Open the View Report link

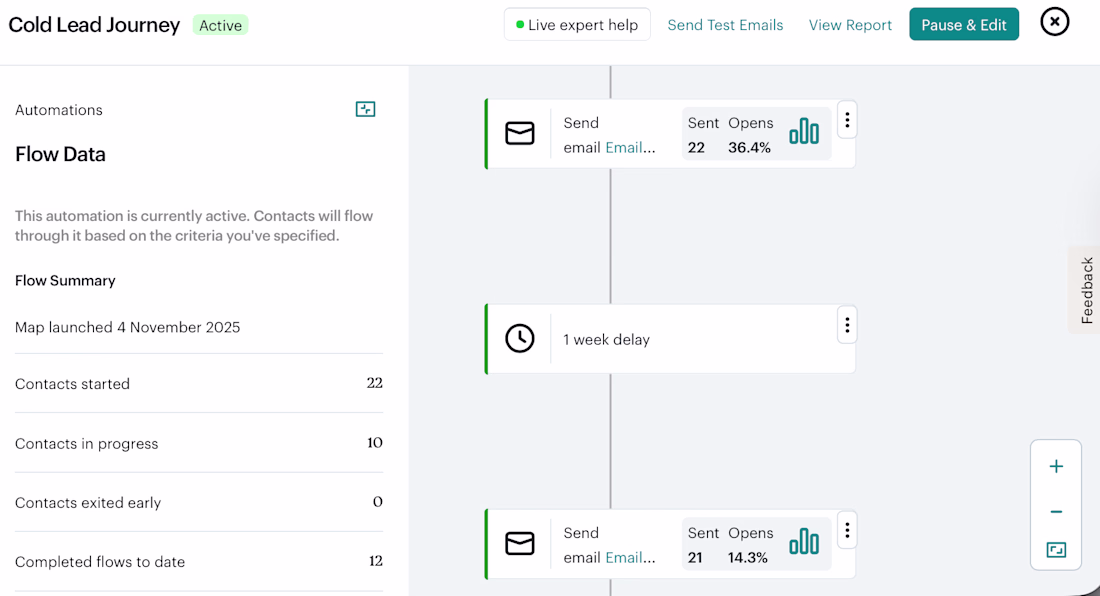tap(850, 25)
